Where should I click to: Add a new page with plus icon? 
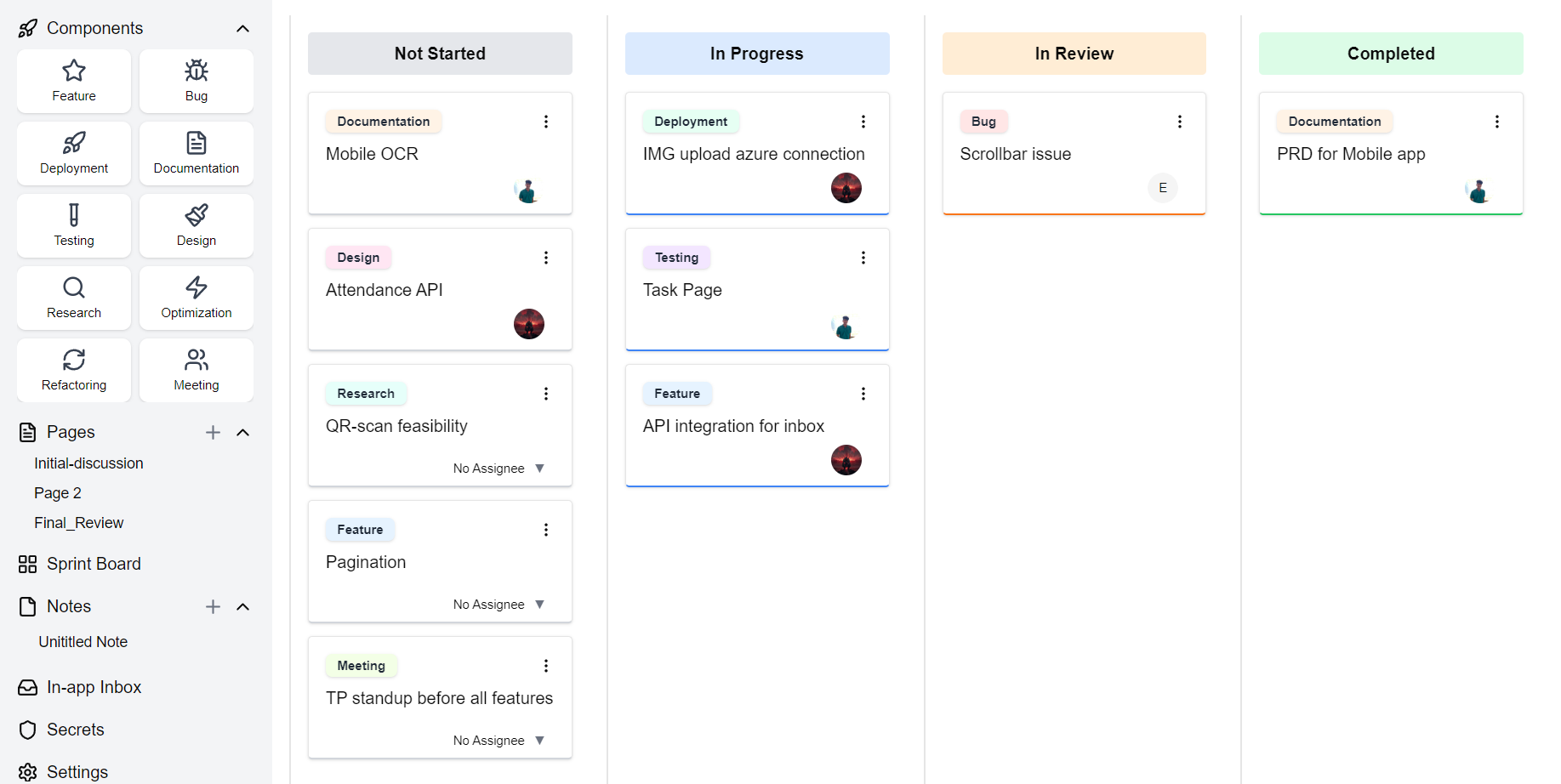(x=213, y=433)
